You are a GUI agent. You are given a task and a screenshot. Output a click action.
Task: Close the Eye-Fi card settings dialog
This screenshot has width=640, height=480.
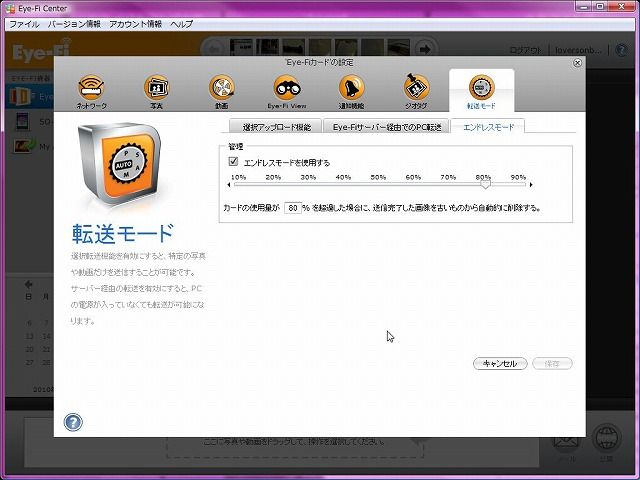click(x=577, y=62)
